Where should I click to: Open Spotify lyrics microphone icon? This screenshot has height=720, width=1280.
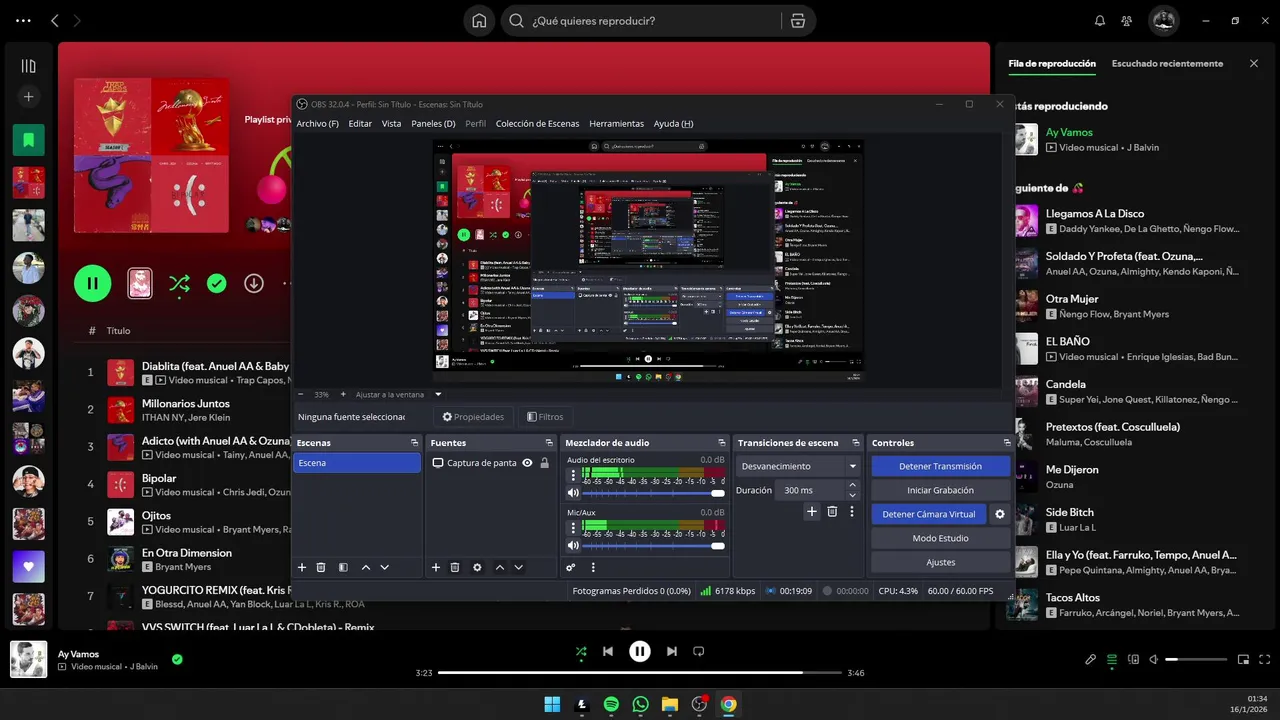(x=1091, y=659)
